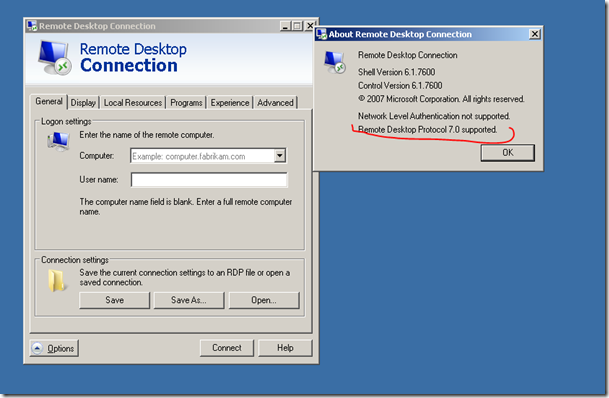Screen dimensions: 609x398
Task: Click the Connect button
Action: [x=227, y=348]
